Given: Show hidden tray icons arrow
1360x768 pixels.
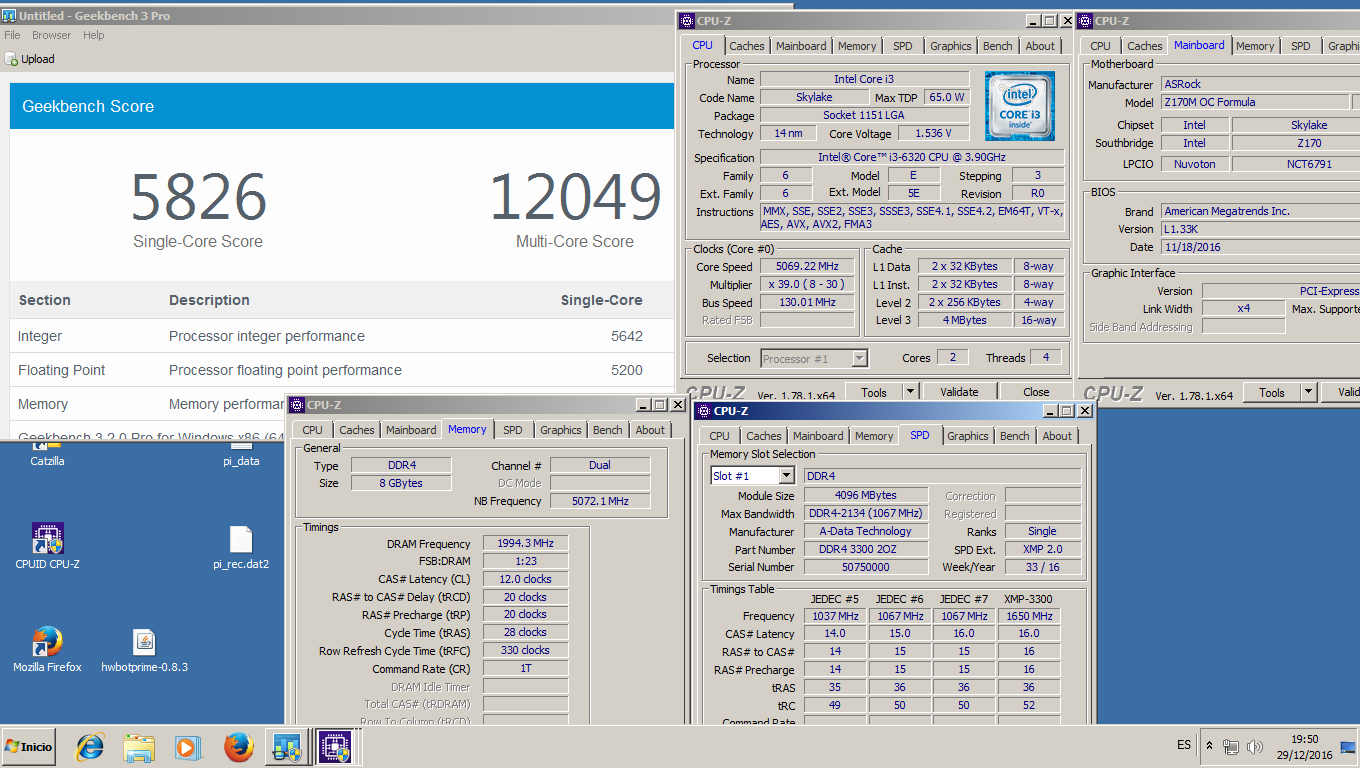Looking at the screenshot, I should click(x=1210, y=746).
